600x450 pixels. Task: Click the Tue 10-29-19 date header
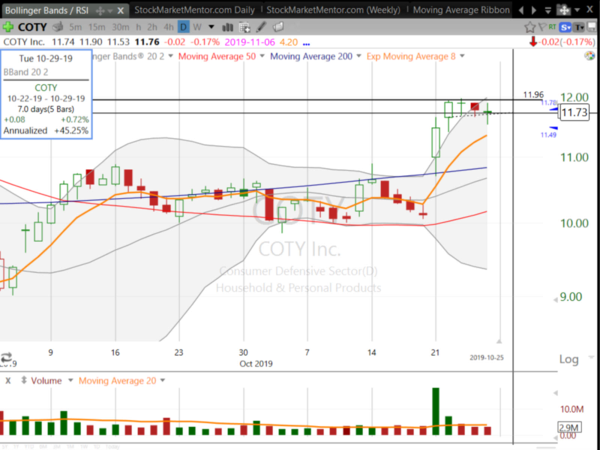click(46, 59)
